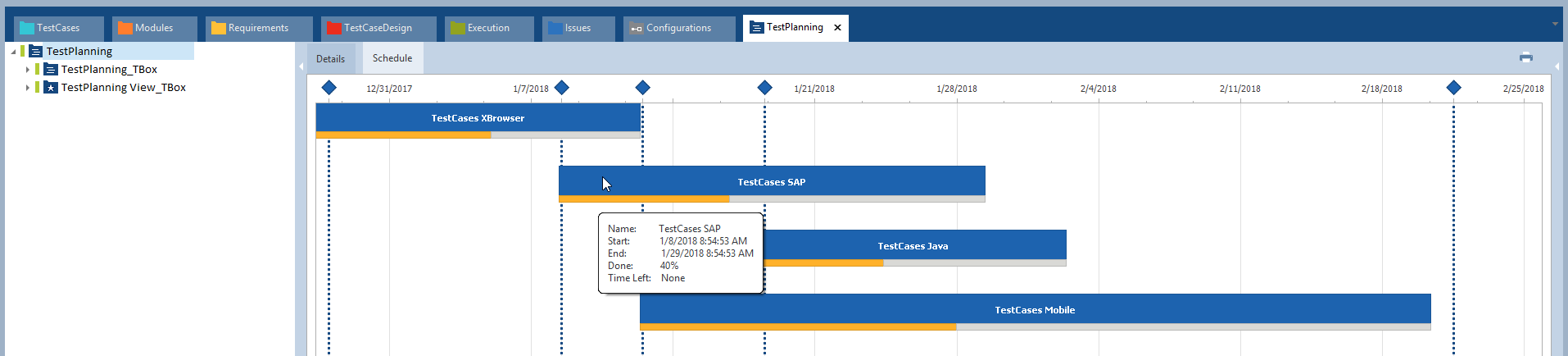The height and width of the screenshot is (356, 1568).
Task: Click the TestCases Mobile orange progress bar
Action: [x=797, y=327]
